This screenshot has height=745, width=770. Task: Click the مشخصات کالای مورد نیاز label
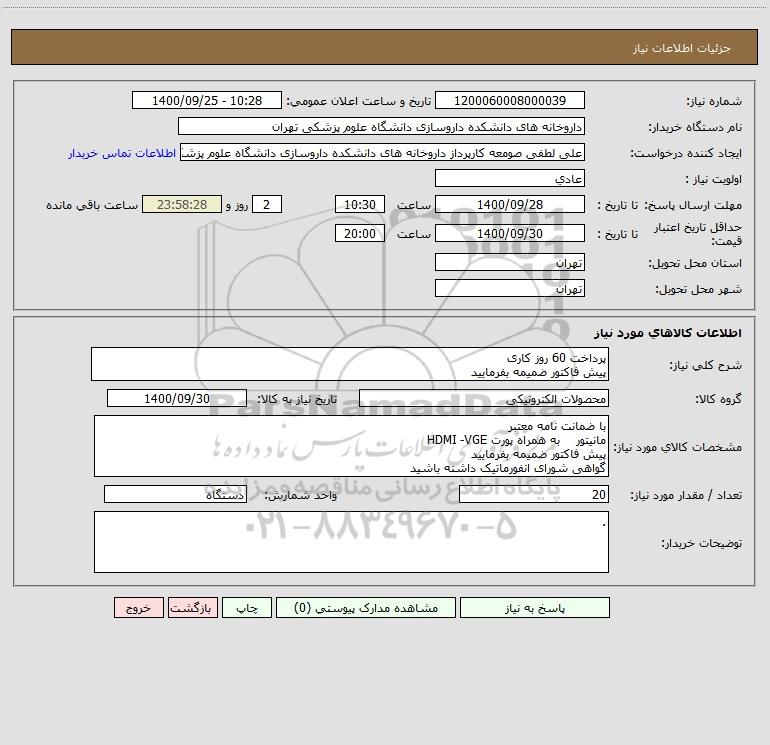pyautogui.click(x=678, y=447)
